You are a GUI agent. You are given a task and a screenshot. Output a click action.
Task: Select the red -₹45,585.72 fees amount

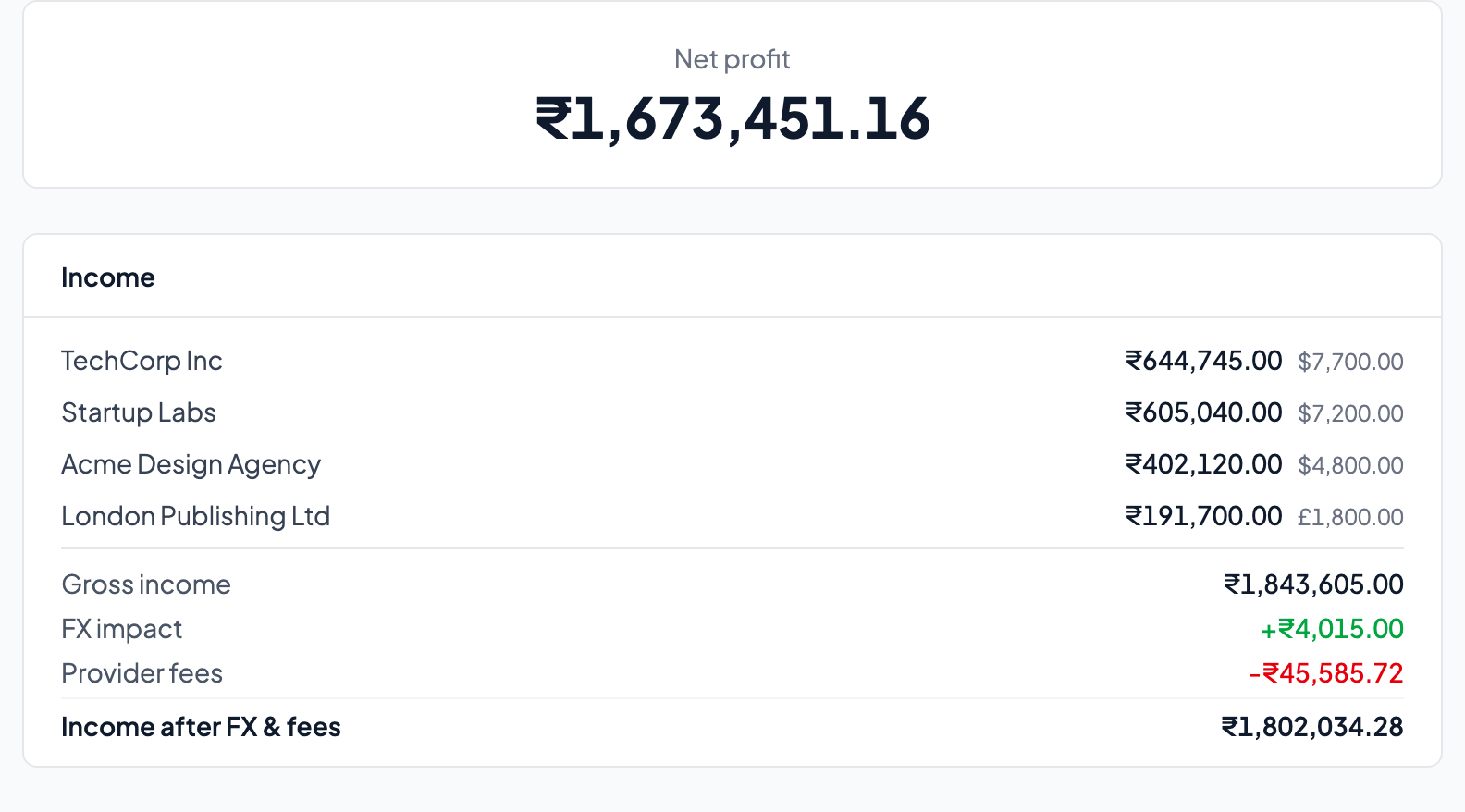pyautogui.click(x=1325, y=673)
